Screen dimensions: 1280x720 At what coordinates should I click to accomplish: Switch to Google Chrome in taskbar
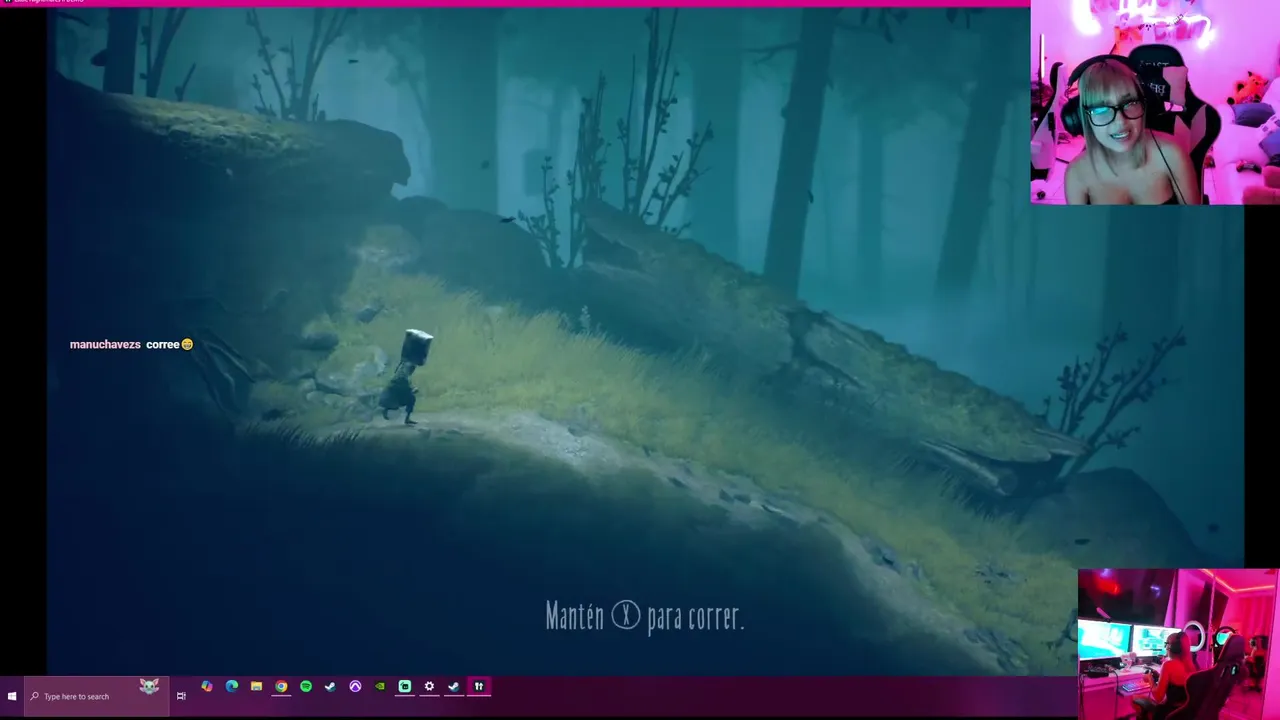(x=281, y=686)
